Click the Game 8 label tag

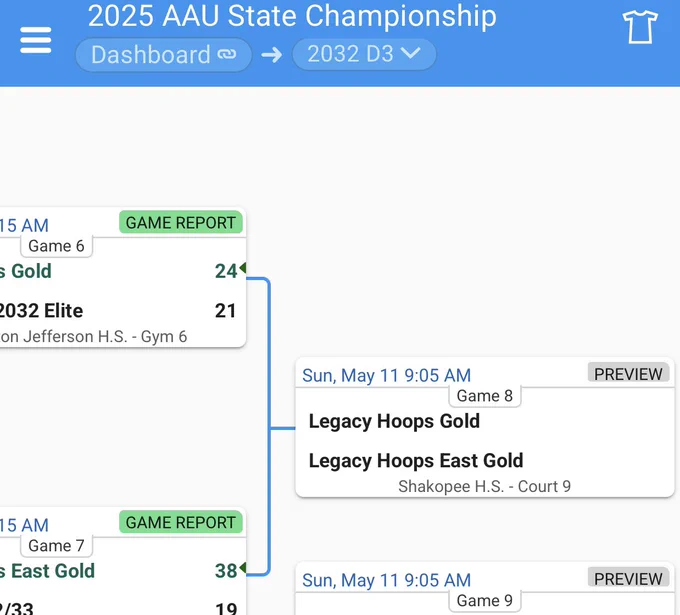[484, 396]
